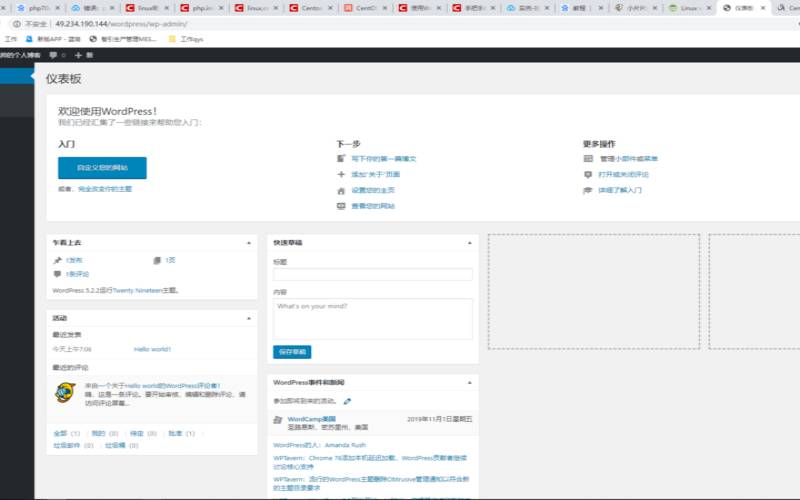Click the quick draft title input field
The height and width of the screenshot is (500, 800).
tap(372, 274)
